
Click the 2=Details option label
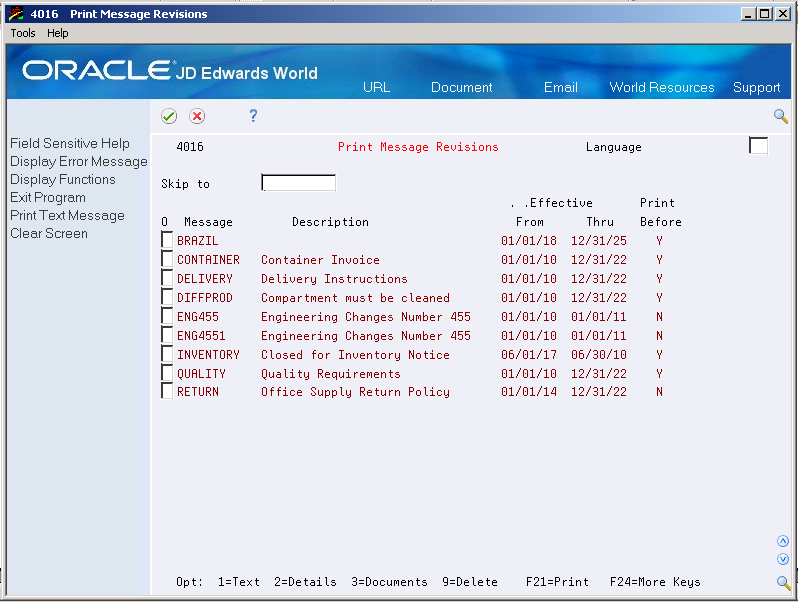click(305, 582)
